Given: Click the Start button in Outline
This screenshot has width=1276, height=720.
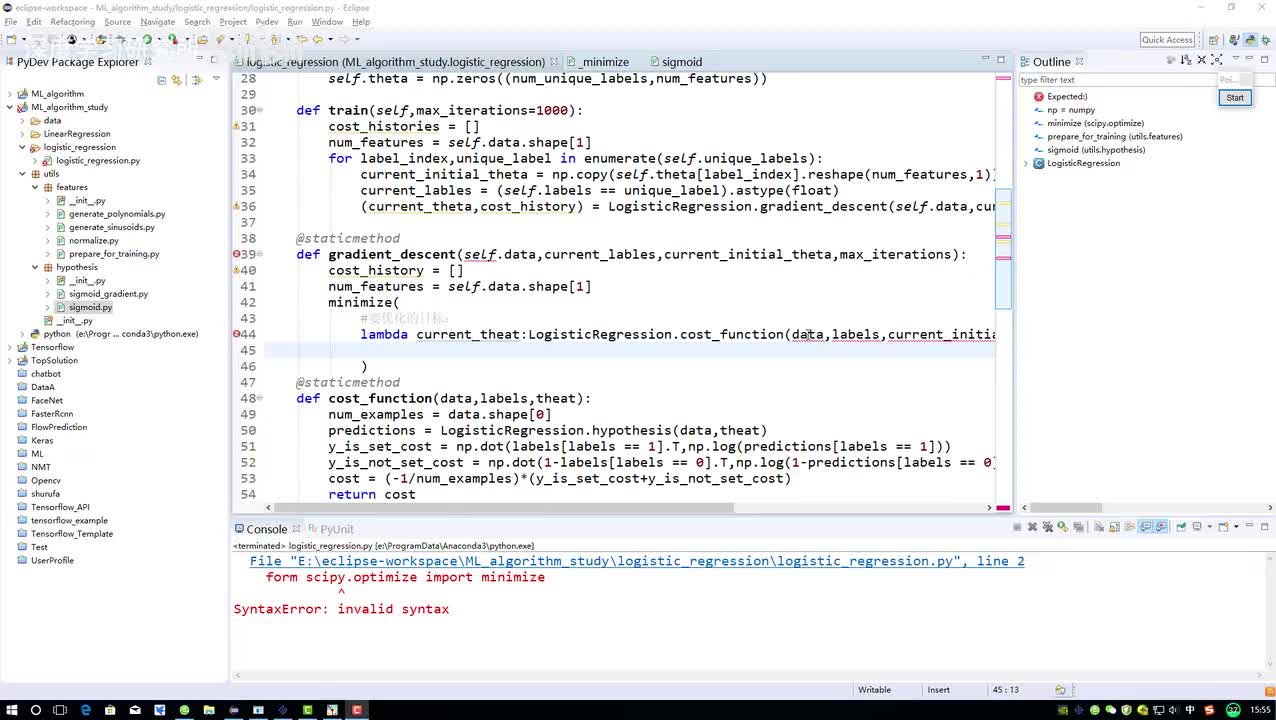Looking at the screenshot, I should point(1235,97).
